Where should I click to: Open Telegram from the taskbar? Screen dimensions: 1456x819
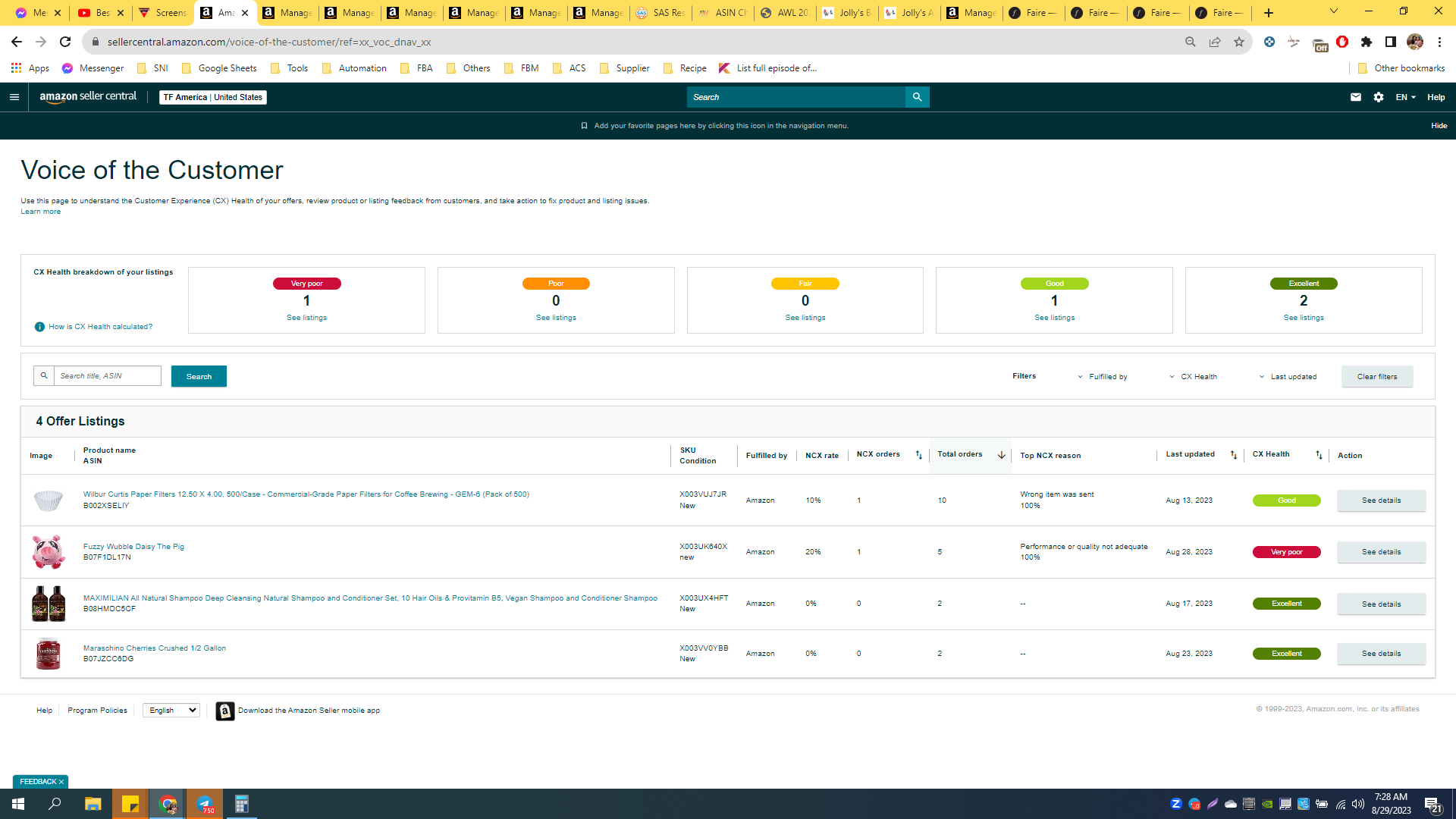[205, 804]
